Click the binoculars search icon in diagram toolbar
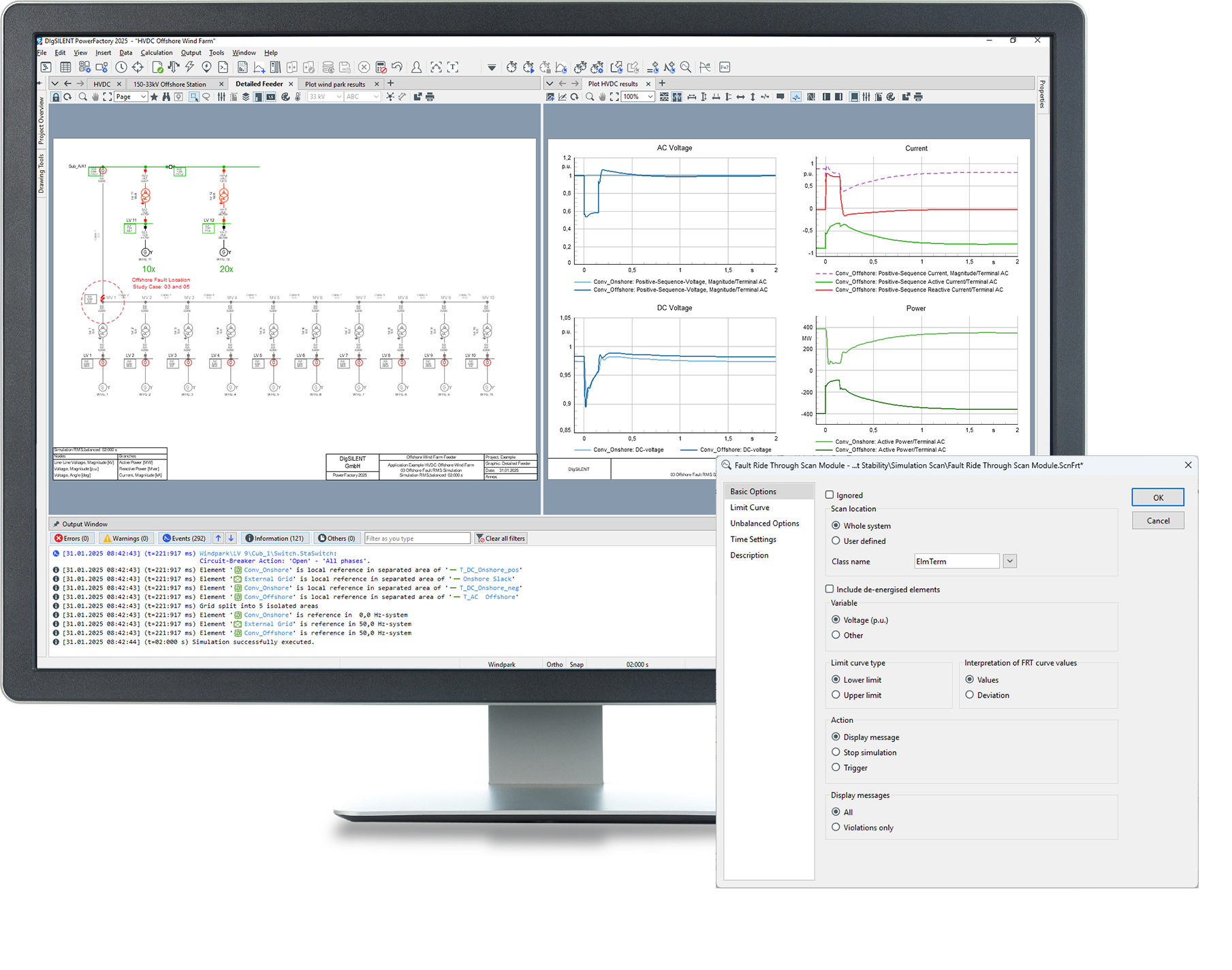1232x970 pixels. pos(166,97)
